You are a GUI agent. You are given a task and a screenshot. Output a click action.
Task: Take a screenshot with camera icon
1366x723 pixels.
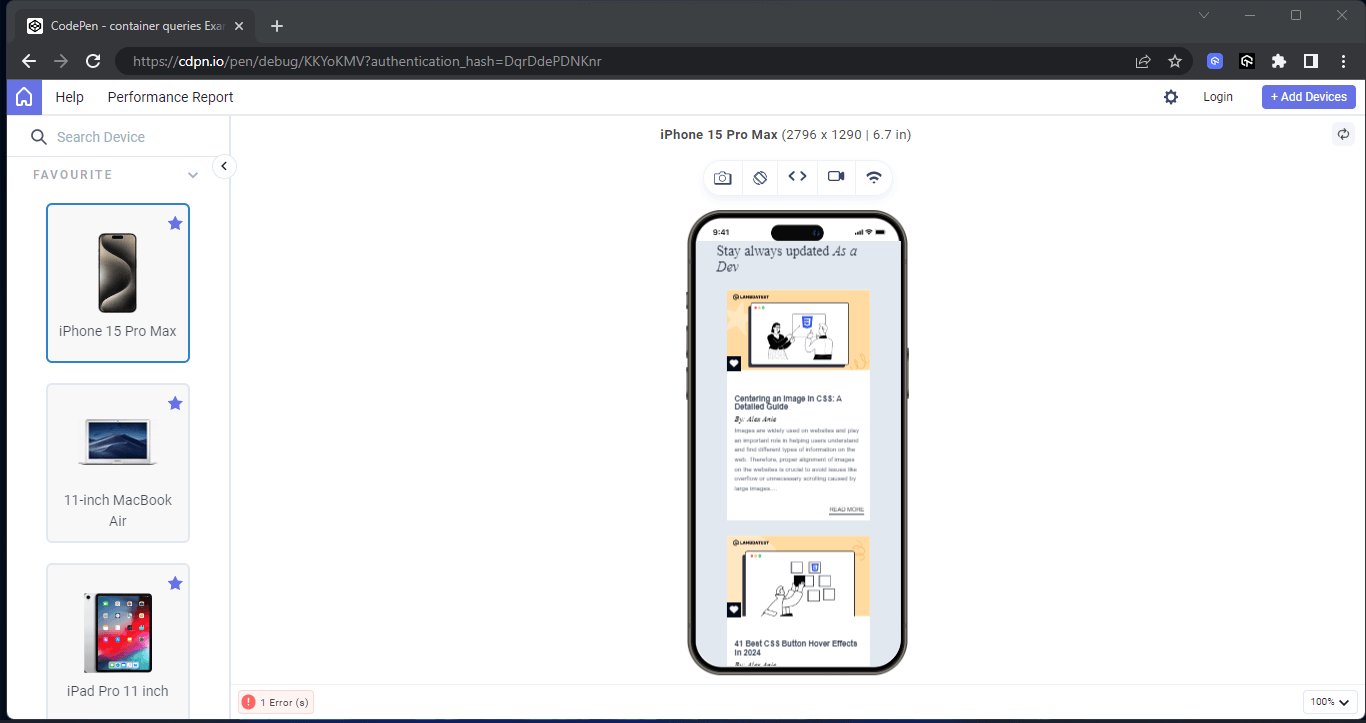coord(722,177)
